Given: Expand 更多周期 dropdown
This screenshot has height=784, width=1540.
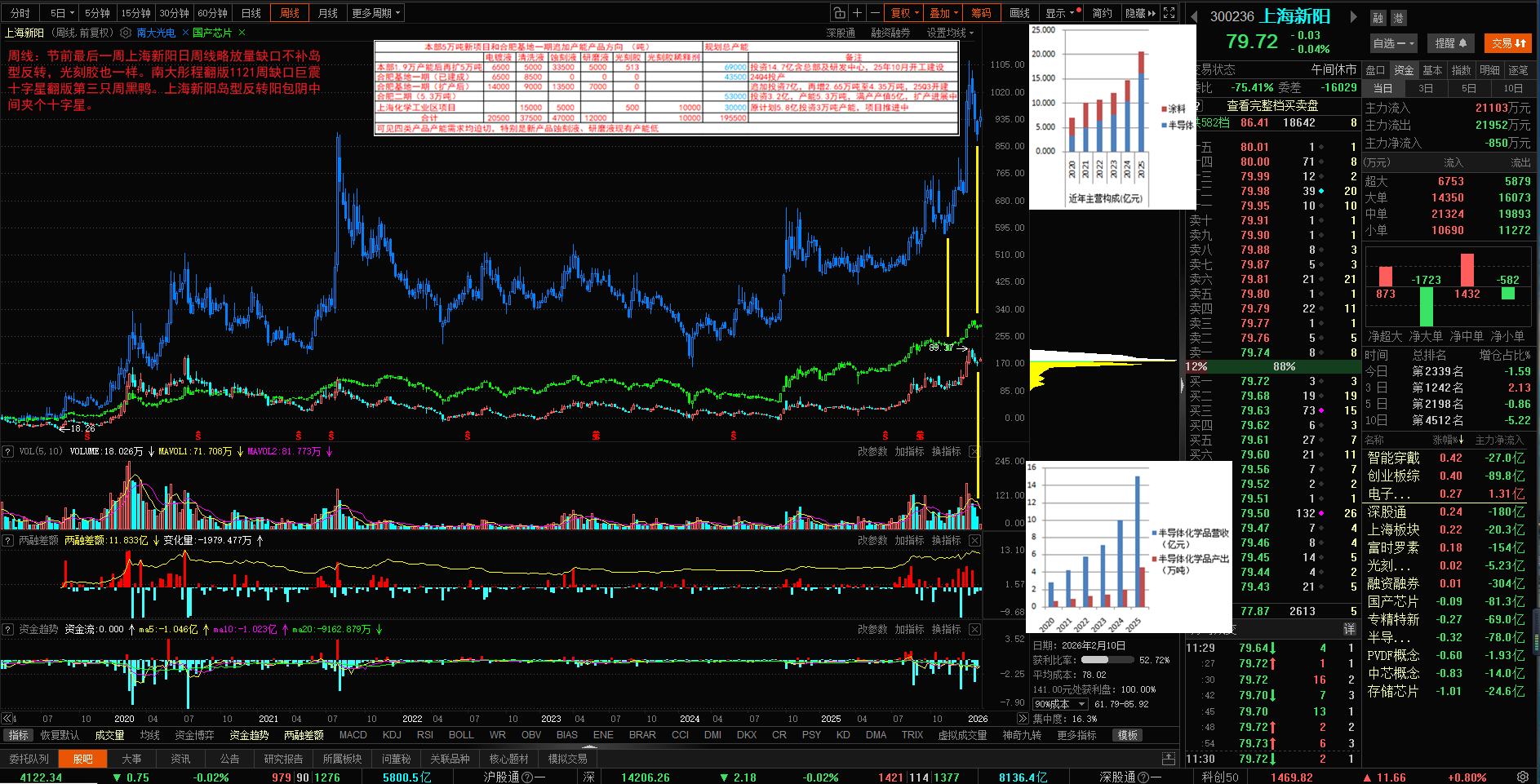Looking at the screenshot, I should click(376, 13).
